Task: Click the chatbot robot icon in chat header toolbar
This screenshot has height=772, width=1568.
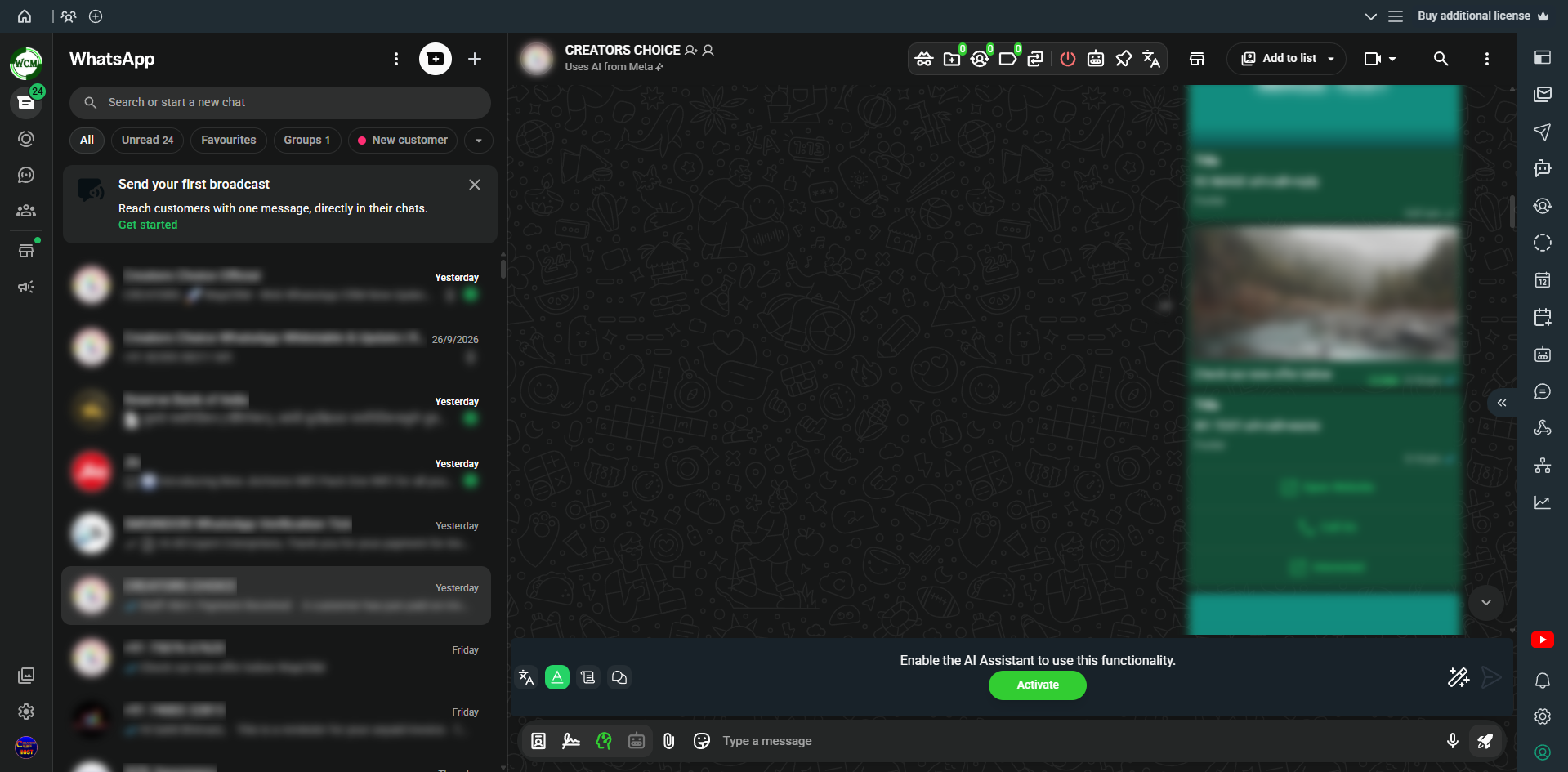Action: point(1096,59)
